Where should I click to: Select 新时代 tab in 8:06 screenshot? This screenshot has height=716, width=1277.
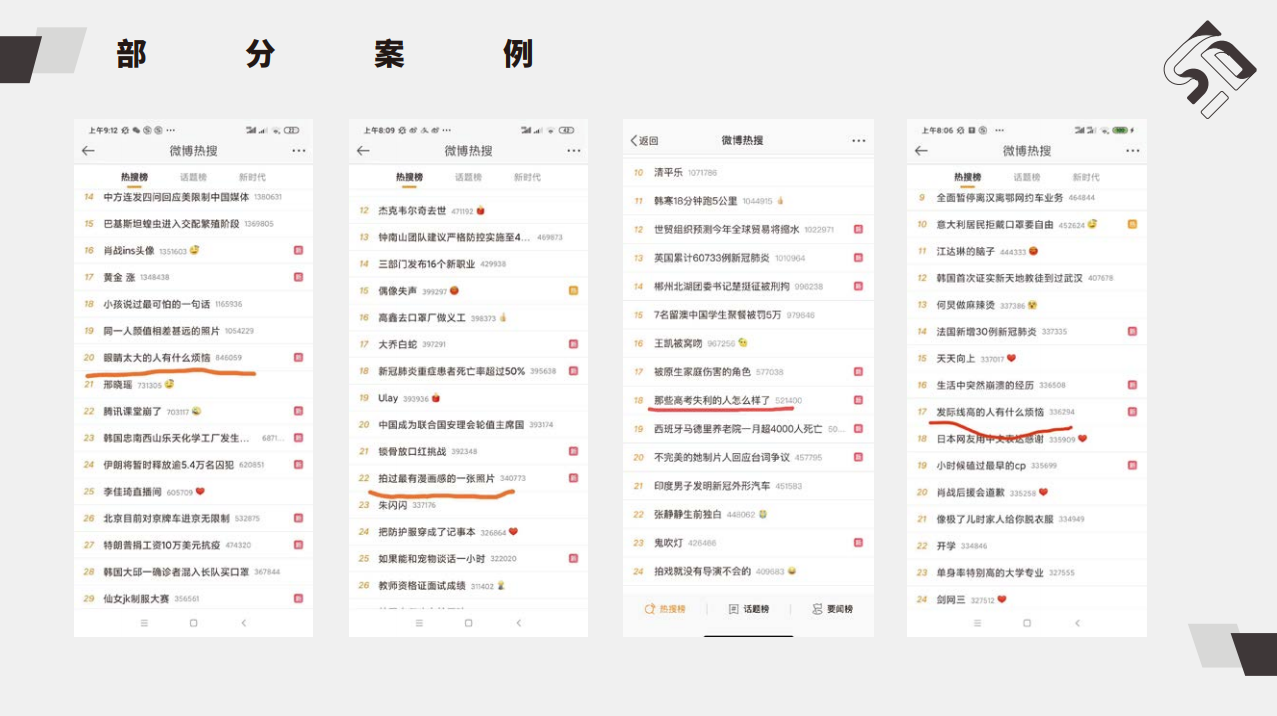(x=1086, y=177)
